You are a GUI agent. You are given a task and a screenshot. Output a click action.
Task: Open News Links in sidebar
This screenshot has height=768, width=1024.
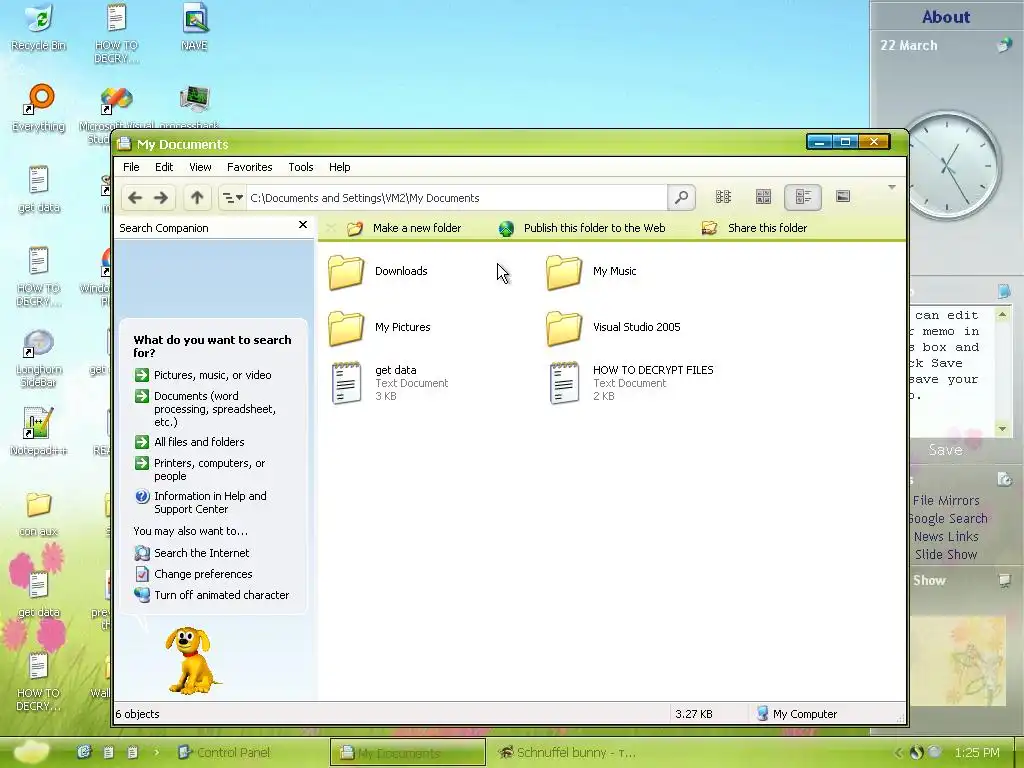click(x=946, y=537)
